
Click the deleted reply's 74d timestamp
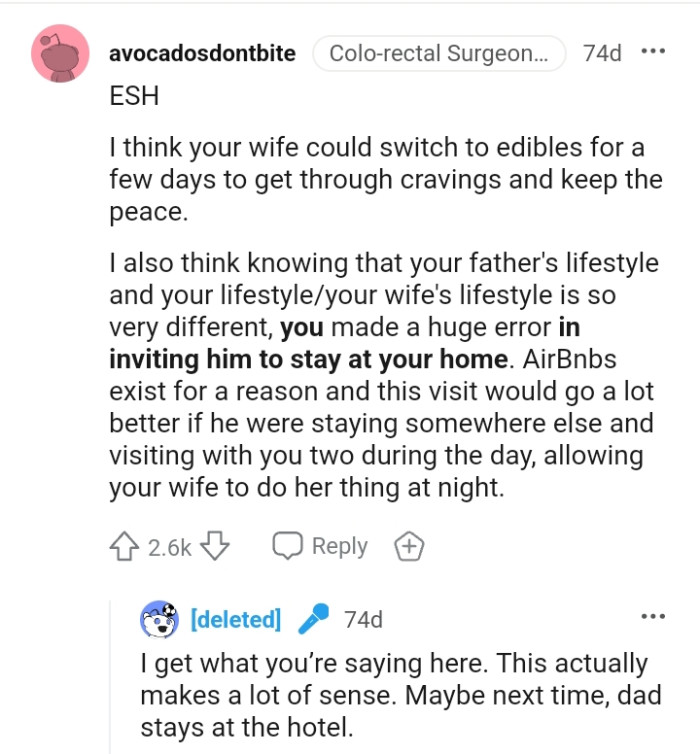tap(363, 620)
